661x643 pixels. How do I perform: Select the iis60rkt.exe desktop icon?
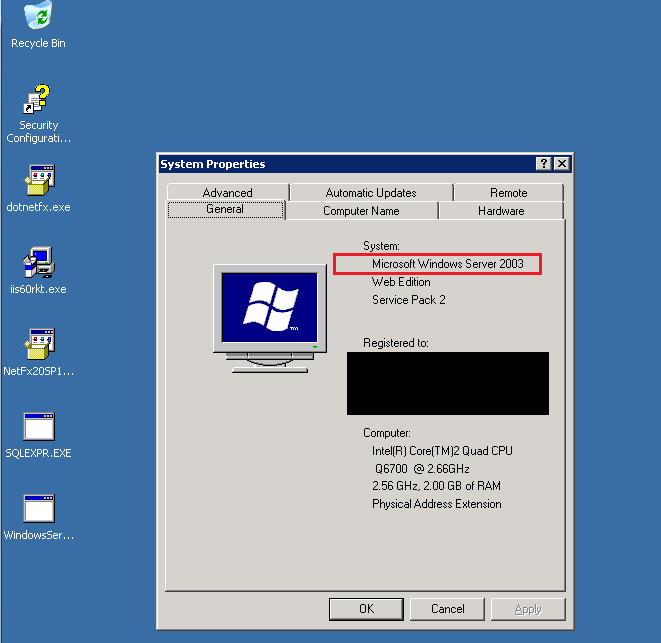coord(38,263)
